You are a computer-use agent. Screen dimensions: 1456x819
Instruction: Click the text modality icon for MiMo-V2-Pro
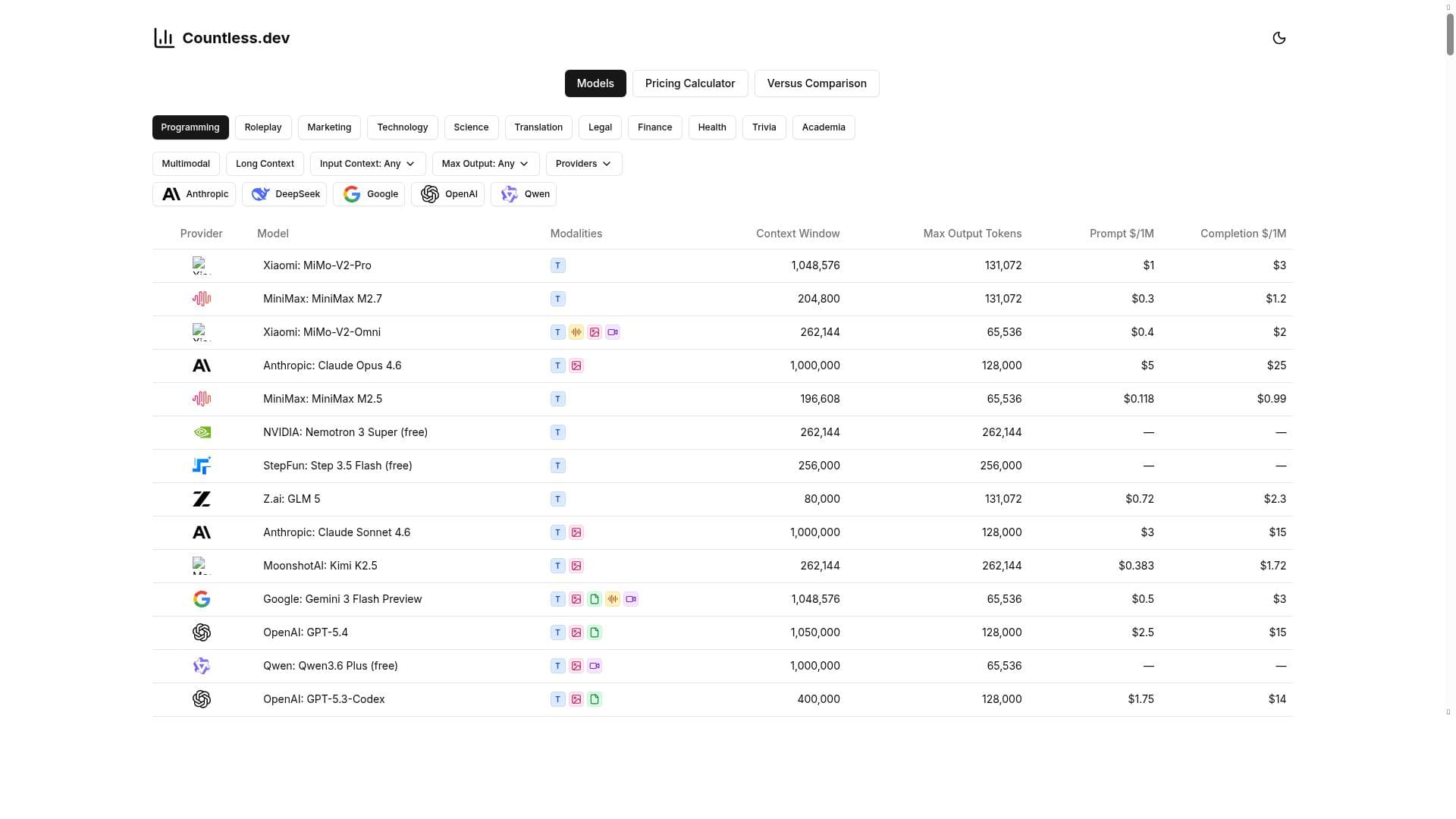[558, 265]
